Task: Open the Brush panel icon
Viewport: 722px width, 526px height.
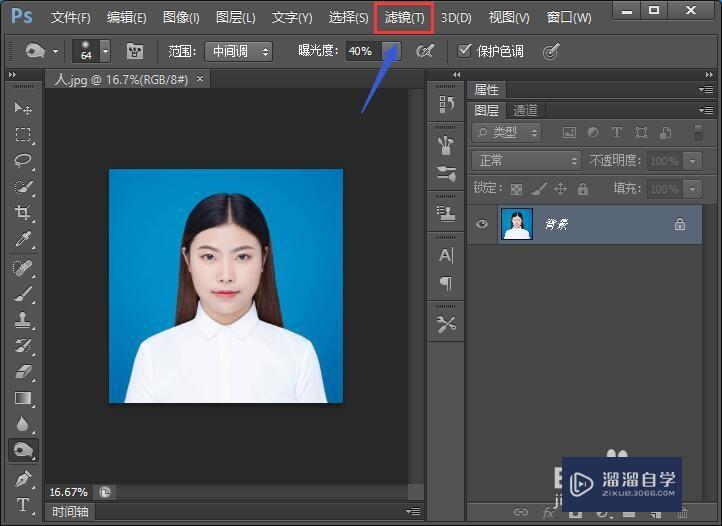Action: pyautogui.click(x=446, y=146)
